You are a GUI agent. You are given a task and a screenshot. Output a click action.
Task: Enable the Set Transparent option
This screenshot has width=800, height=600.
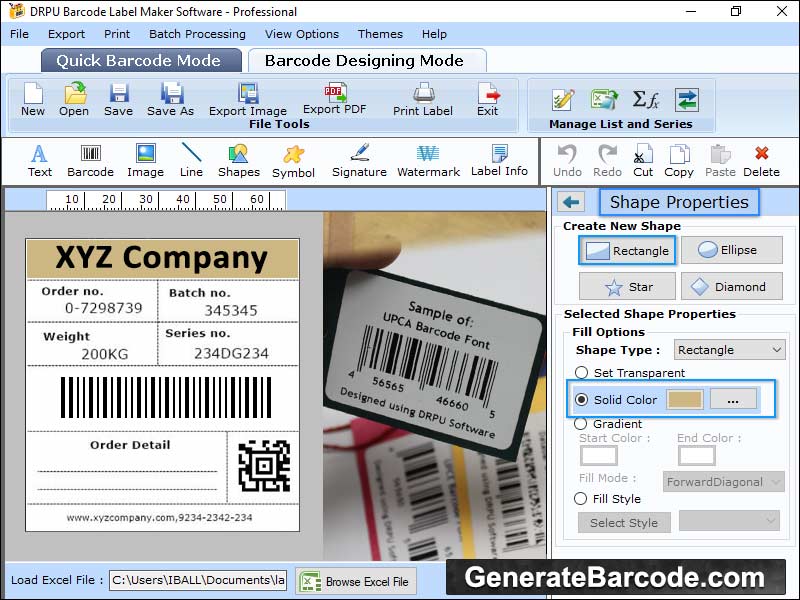coord(581,373)
